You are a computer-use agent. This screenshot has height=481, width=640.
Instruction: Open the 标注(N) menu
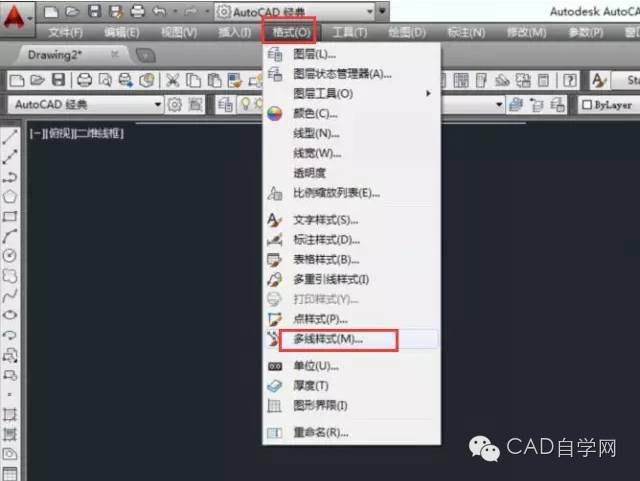point(466,32)
